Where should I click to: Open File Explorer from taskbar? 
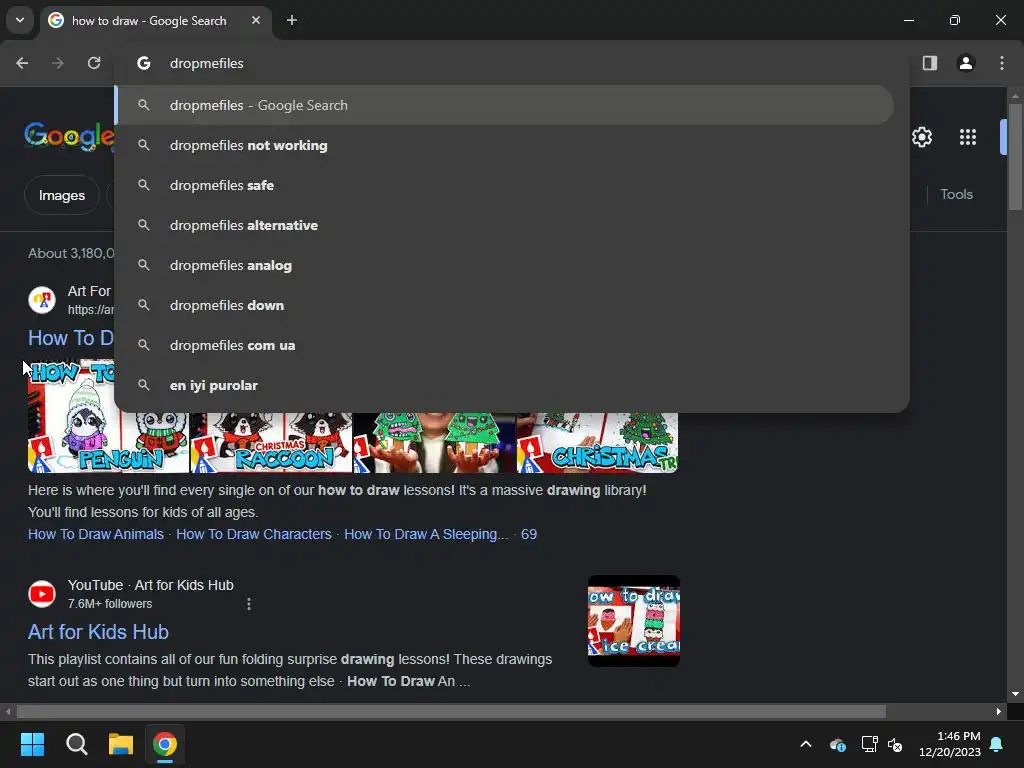tap(121, 744)
